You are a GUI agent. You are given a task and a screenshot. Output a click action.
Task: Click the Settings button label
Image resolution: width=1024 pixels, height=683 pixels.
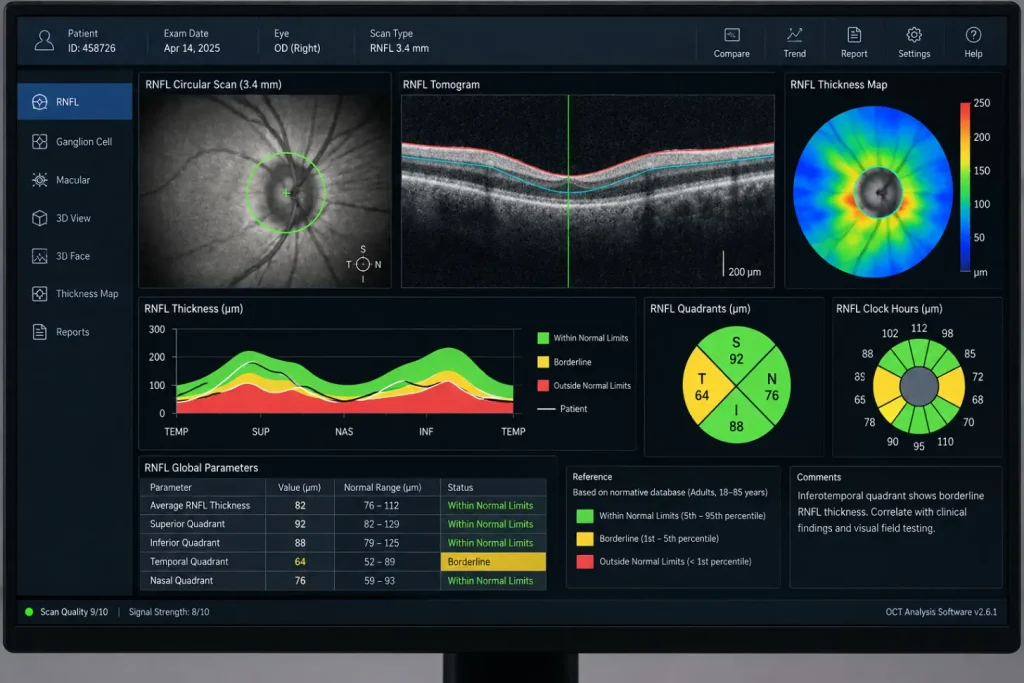[x=914, y=54]
